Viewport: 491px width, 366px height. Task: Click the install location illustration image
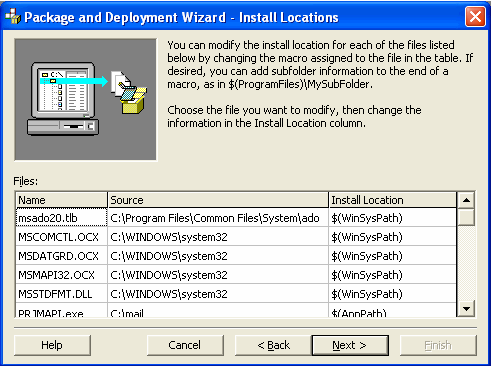click(x=85, y=99)
